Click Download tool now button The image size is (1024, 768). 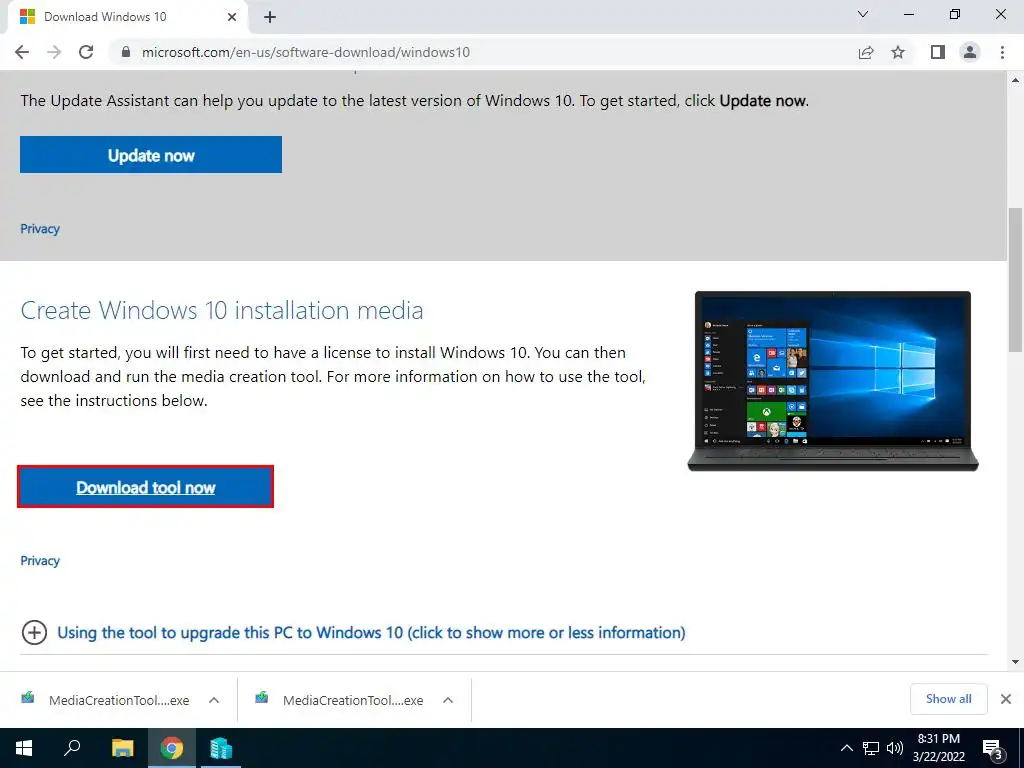pyautogui.click(x=145, y=487)
